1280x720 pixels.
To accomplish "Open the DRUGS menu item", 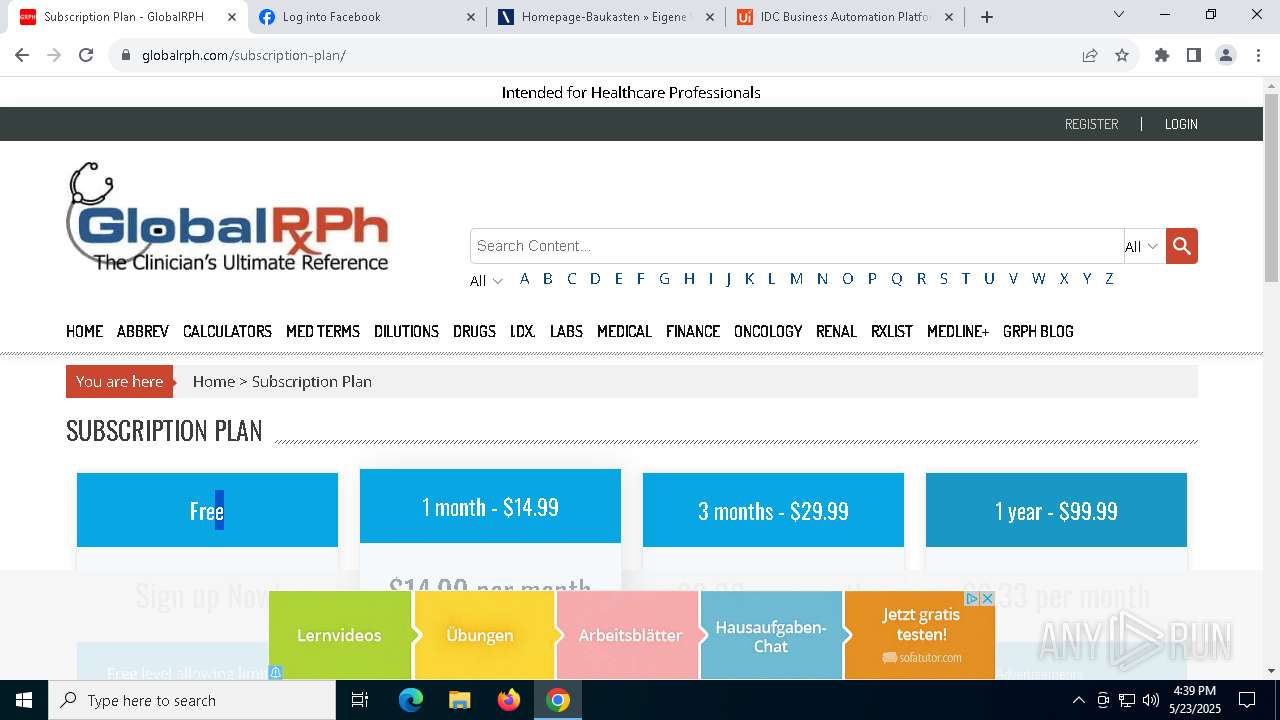I will (x=474, y=331).
